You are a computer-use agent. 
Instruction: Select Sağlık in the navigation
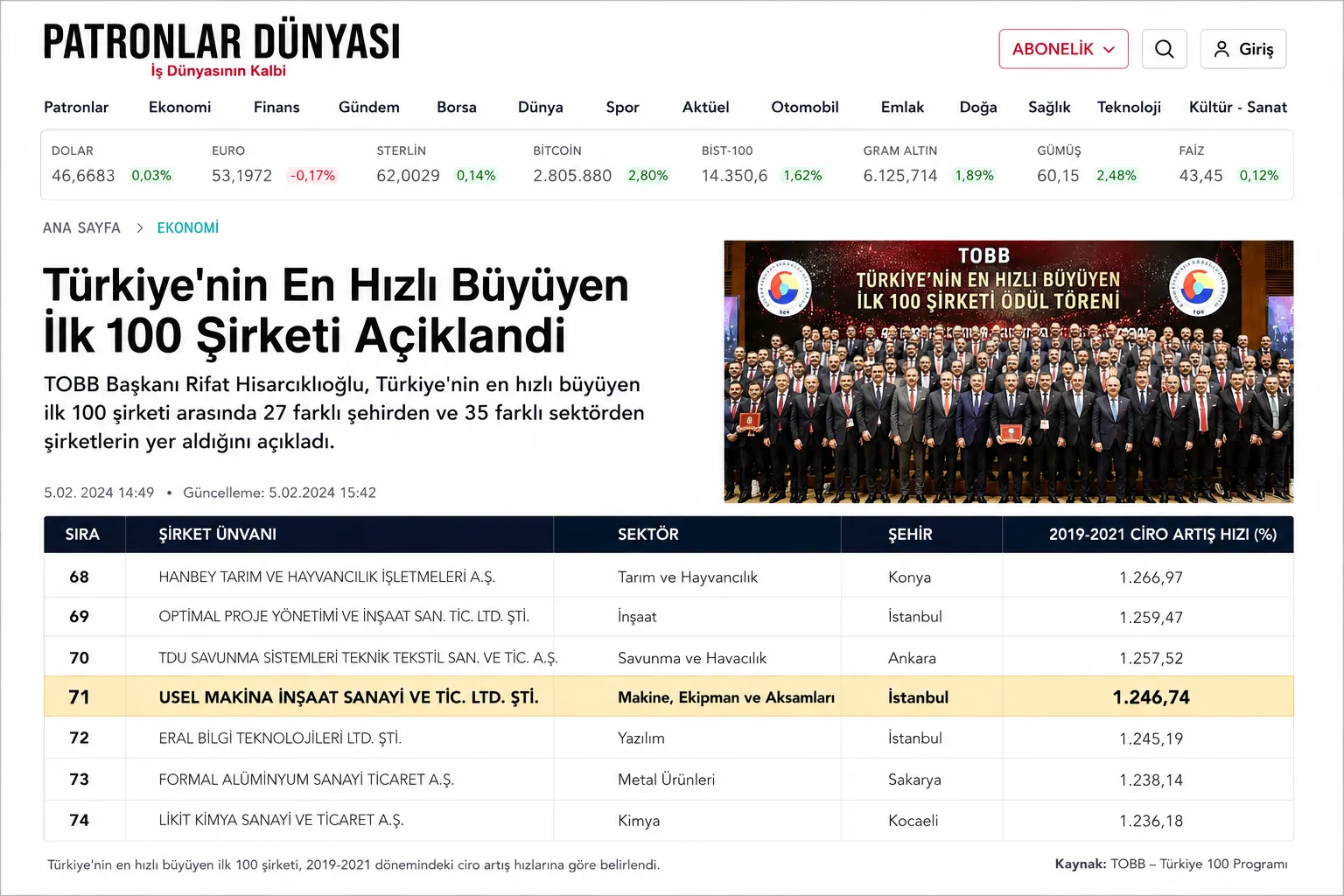click(1049, 107)
